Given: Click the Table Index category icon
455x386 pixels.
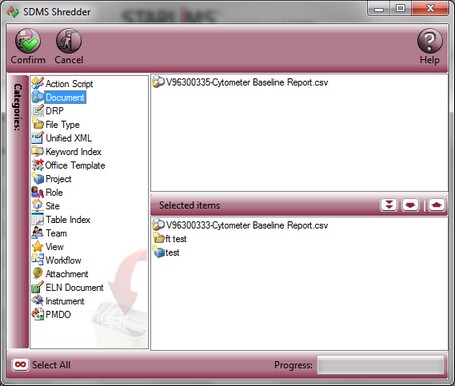Looking at the screenshot, I should click(x=38, y=219).
